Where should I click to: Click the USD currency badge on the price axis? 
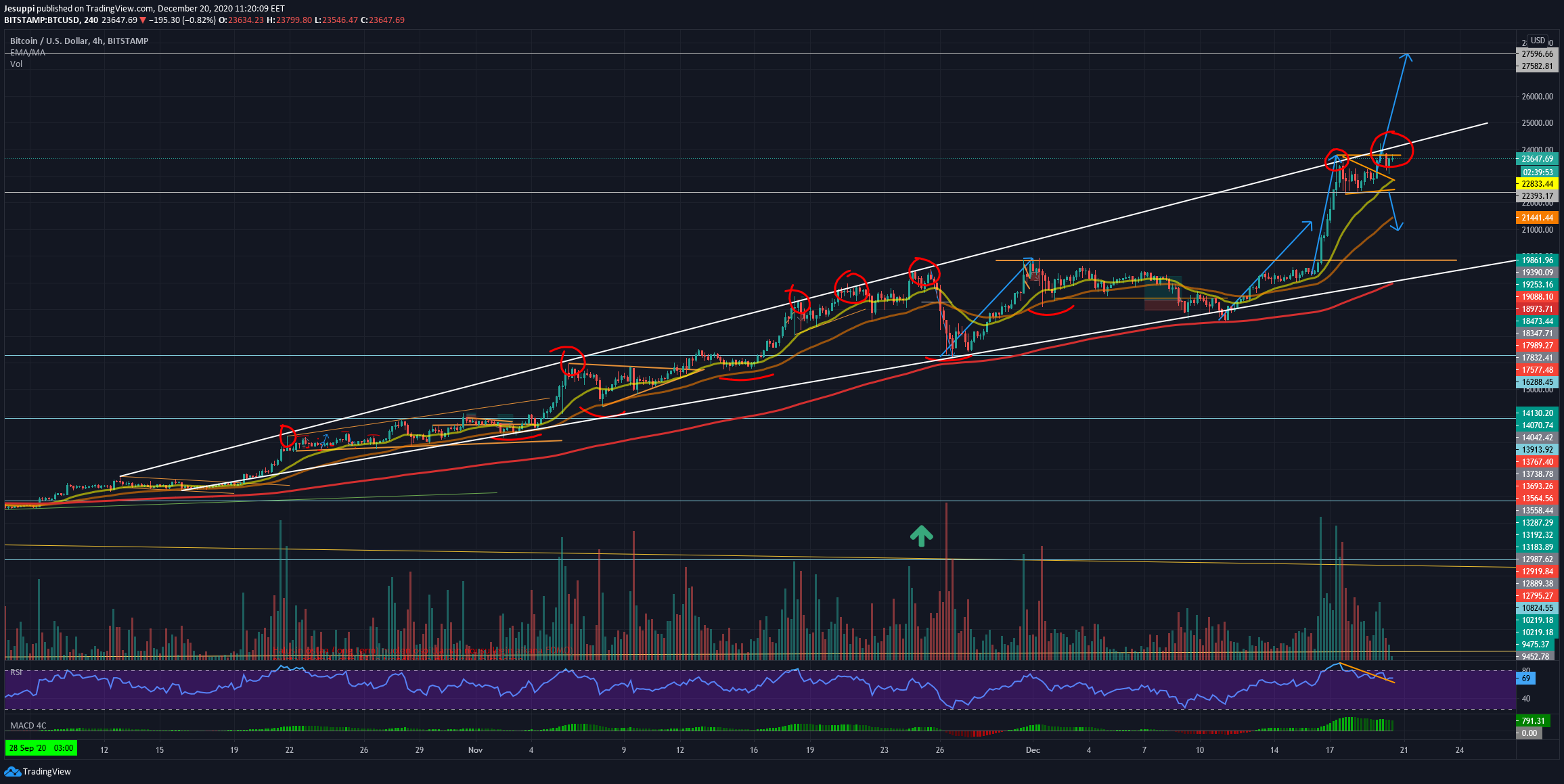1538,41
